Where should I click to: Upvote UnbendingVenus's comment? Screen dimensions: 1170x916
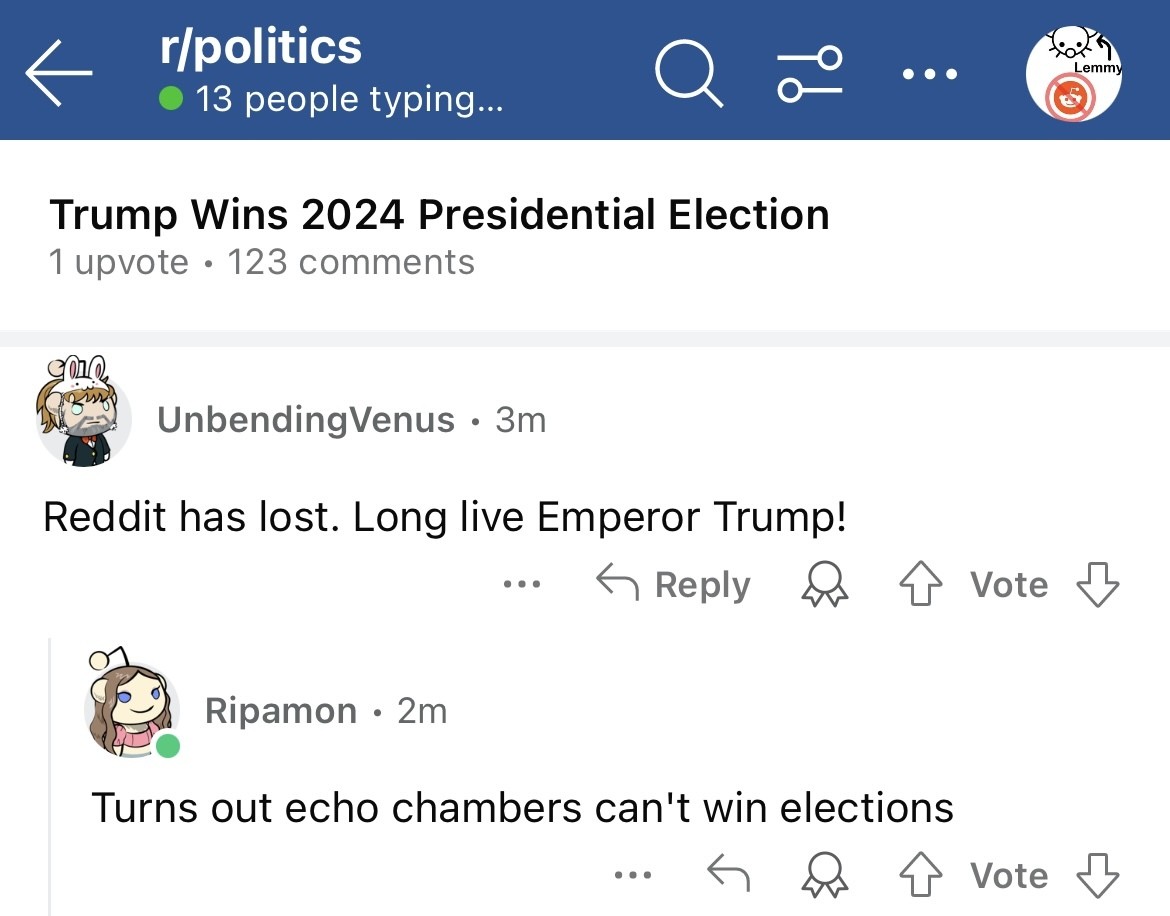(x=920, y=583)
